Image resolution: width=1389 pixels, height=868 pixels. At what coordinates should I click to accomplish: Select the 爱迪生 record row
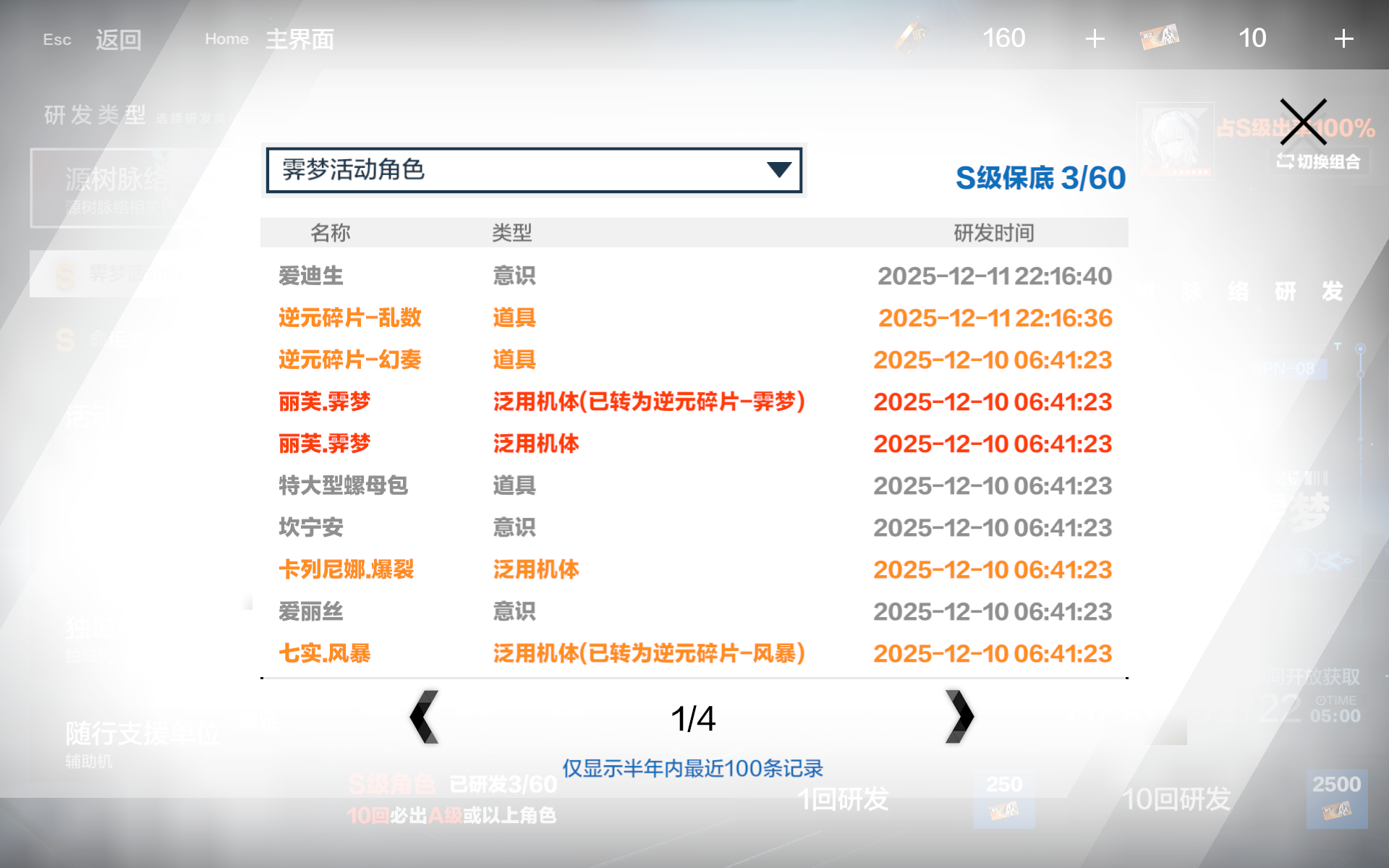[x=311, y=276]
